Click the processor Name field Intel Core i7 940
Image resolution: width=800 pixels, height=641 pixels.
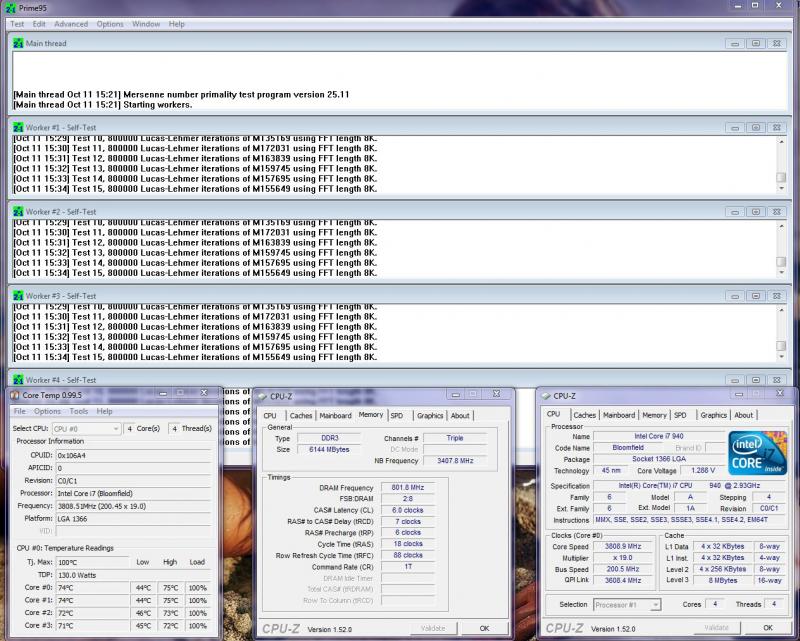pyautogui.click(x=659, y=436)
